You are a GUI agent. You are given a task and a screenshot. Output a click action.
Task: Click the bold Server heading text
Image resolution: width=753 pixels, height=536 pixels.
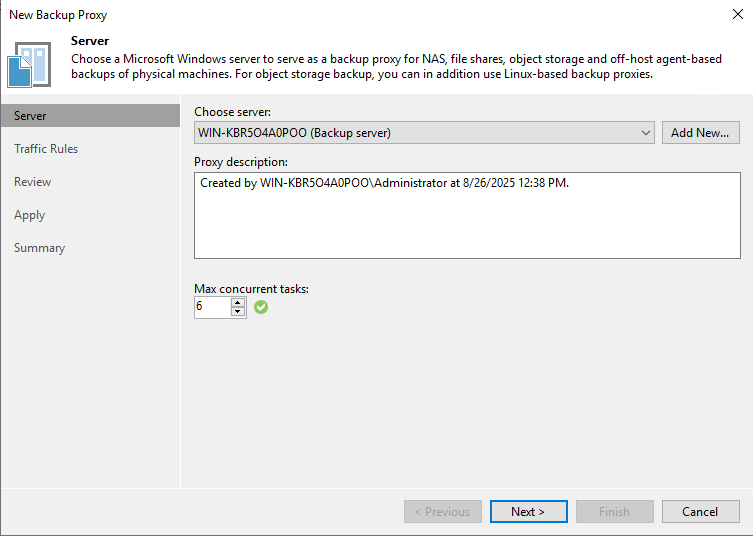[x=90, y=41]
